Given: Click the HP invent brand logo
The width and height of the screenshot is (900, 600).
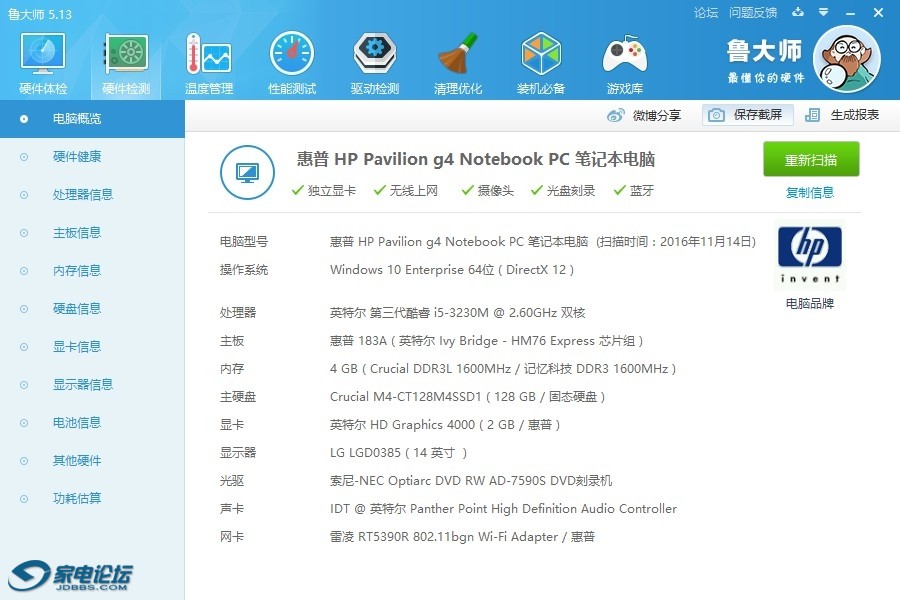Looking at the screenshot, I should 809,254.
